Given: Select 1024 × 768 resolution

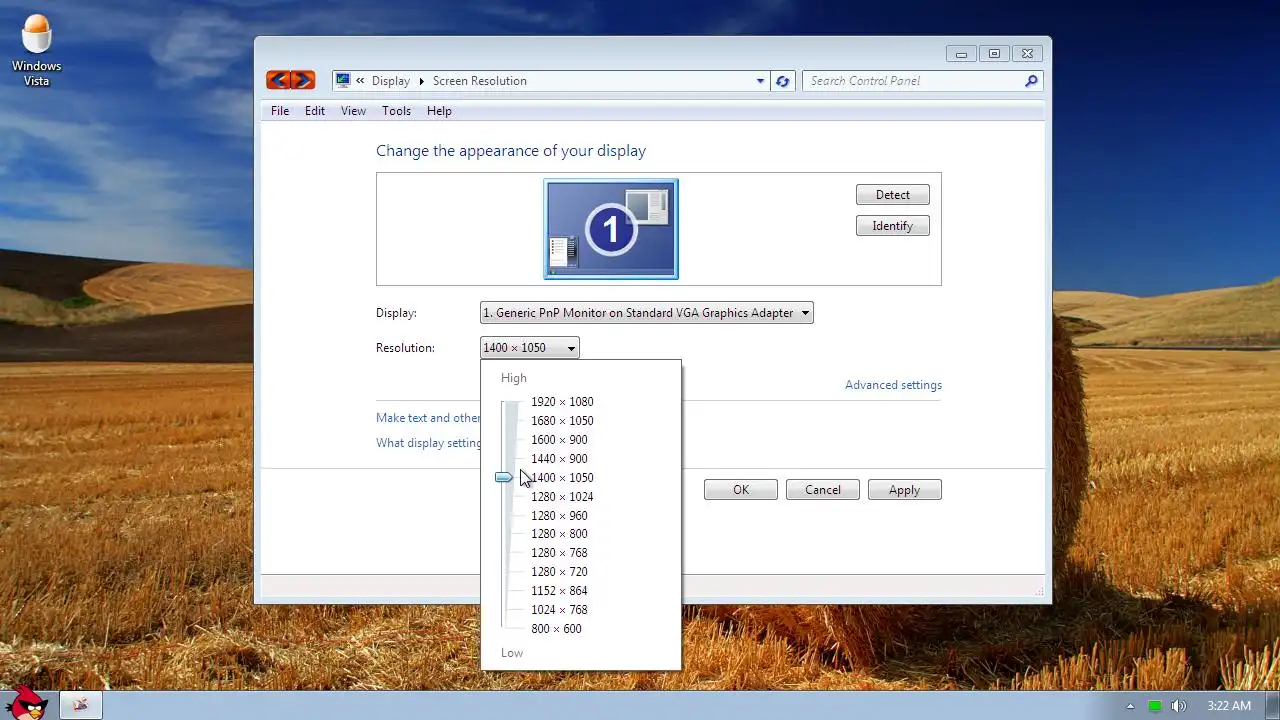Looking at the screenshot, I should [x=559, y=610].
